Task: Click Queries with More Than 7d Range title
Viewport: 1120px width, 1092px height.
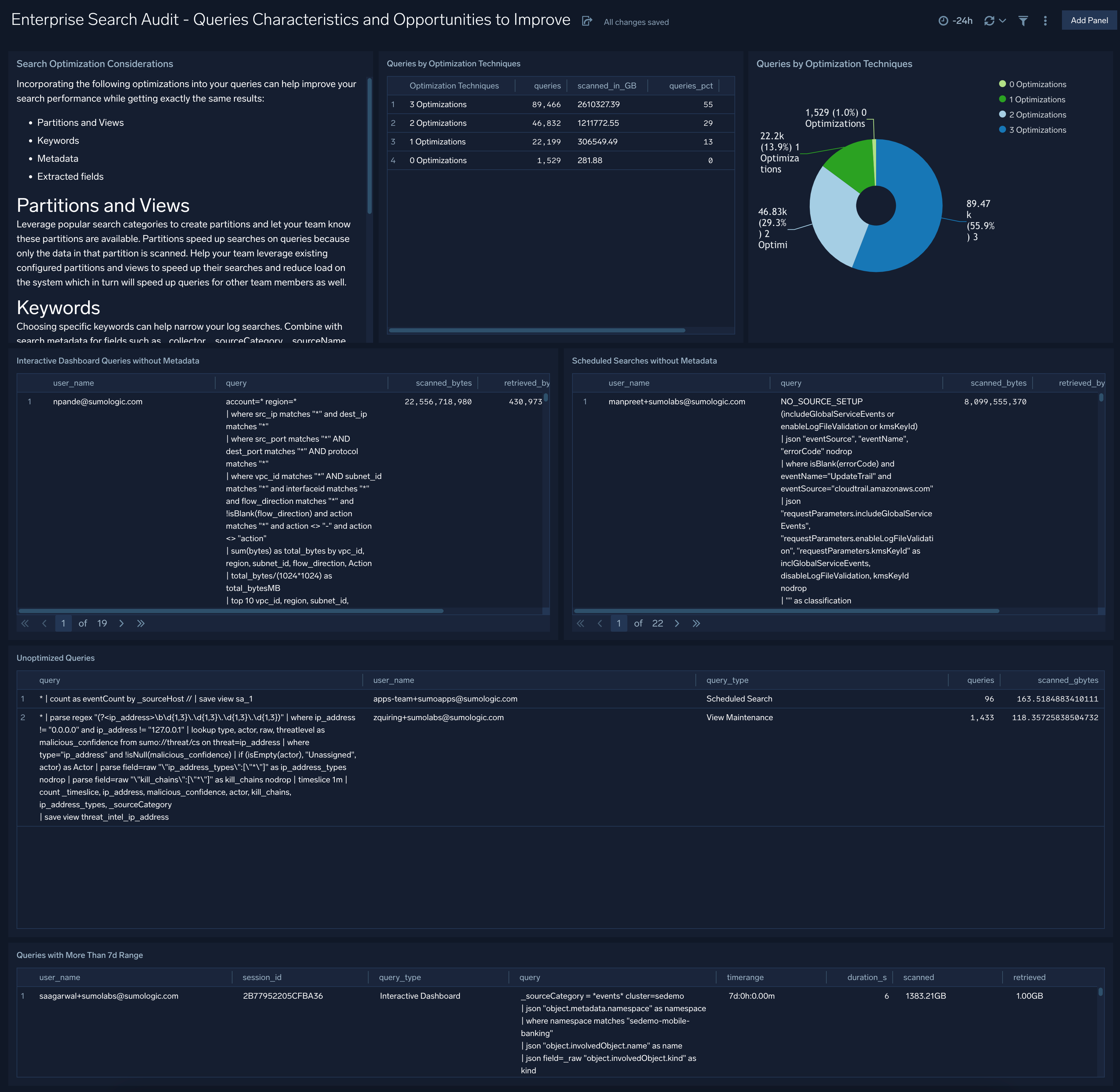Action: [x=80, y=955]
